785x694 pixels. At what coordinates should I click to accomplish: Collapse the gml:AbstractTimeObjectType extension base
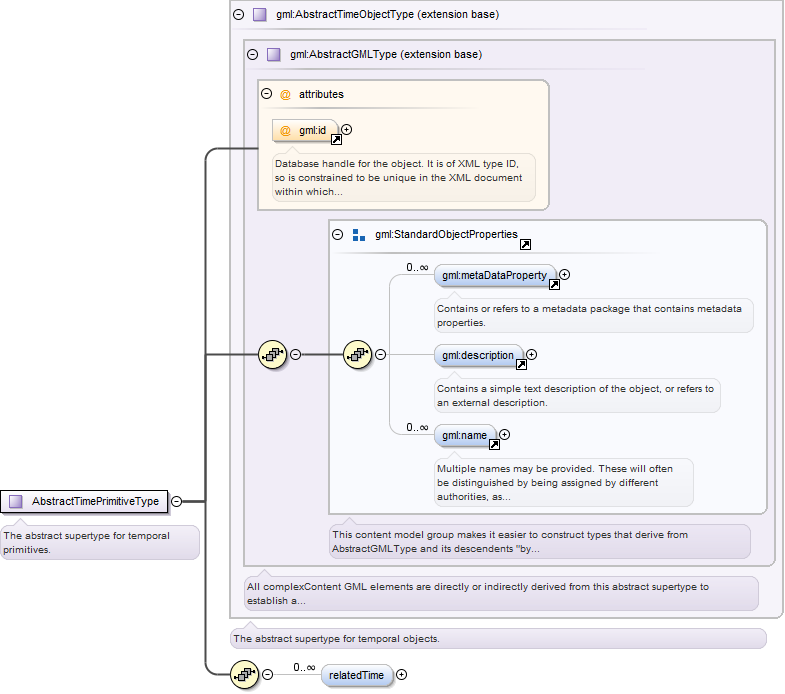(239, 15)
